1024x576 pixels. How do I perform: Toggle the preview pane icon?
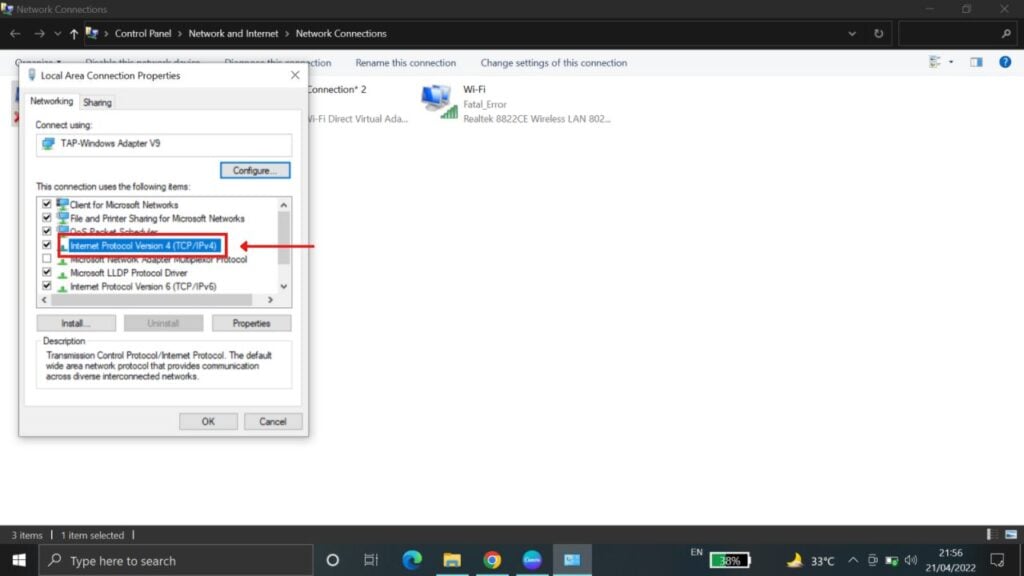click(976, 62)
